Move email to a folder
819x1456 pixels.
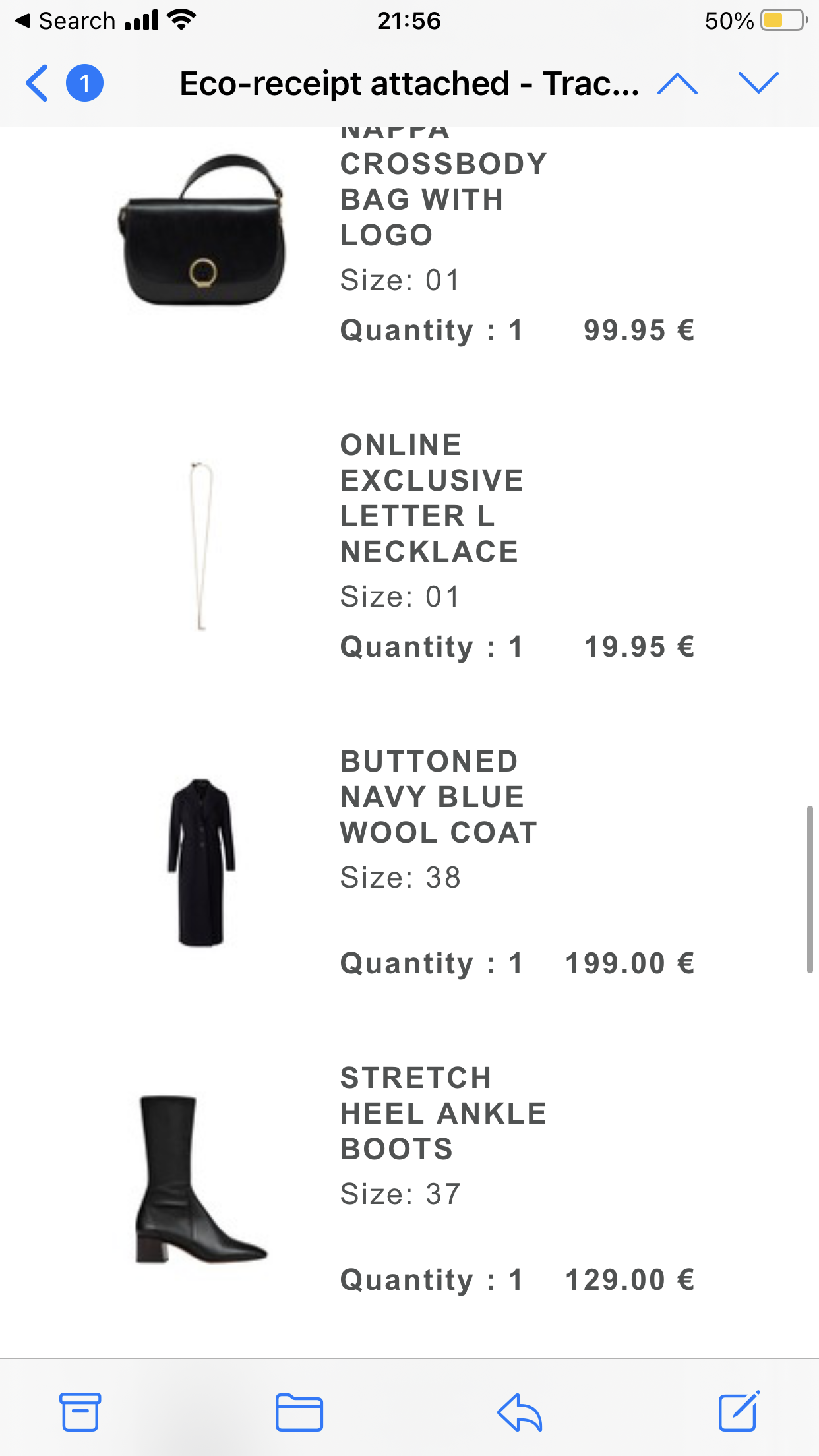299,1412
